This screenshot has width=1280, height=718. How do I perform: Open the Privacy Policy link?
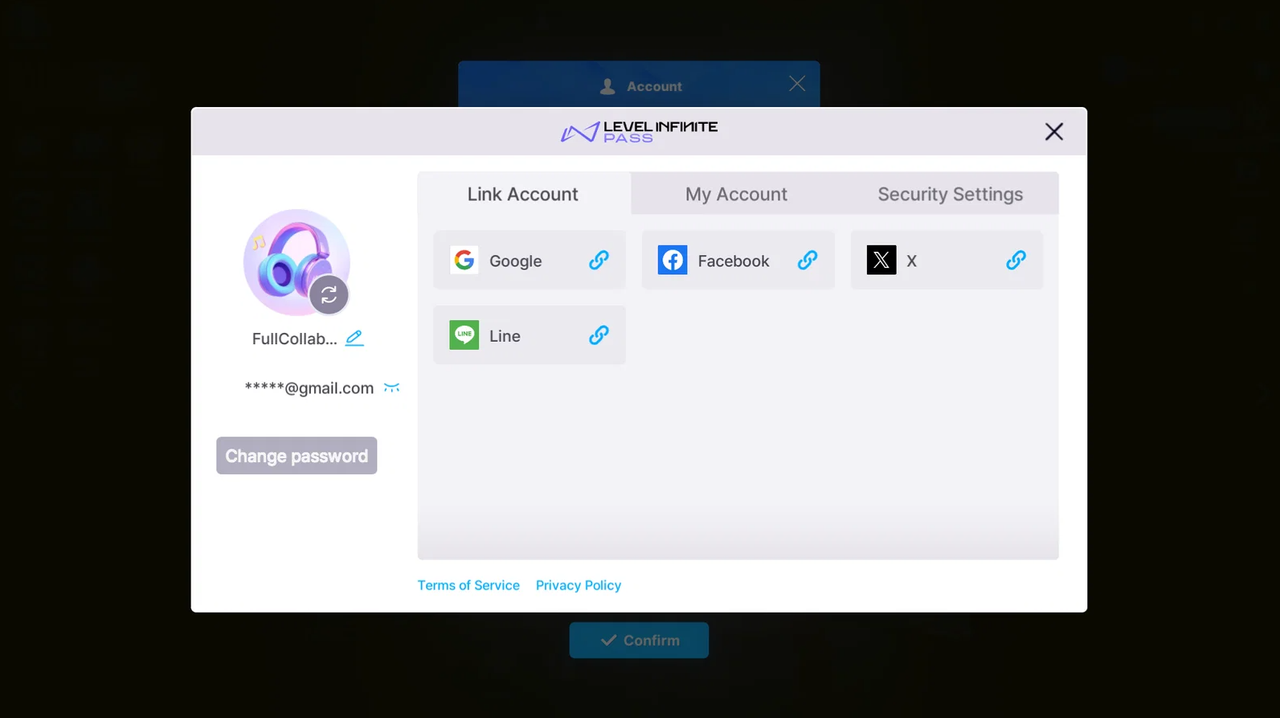click(x=578, y=585)
